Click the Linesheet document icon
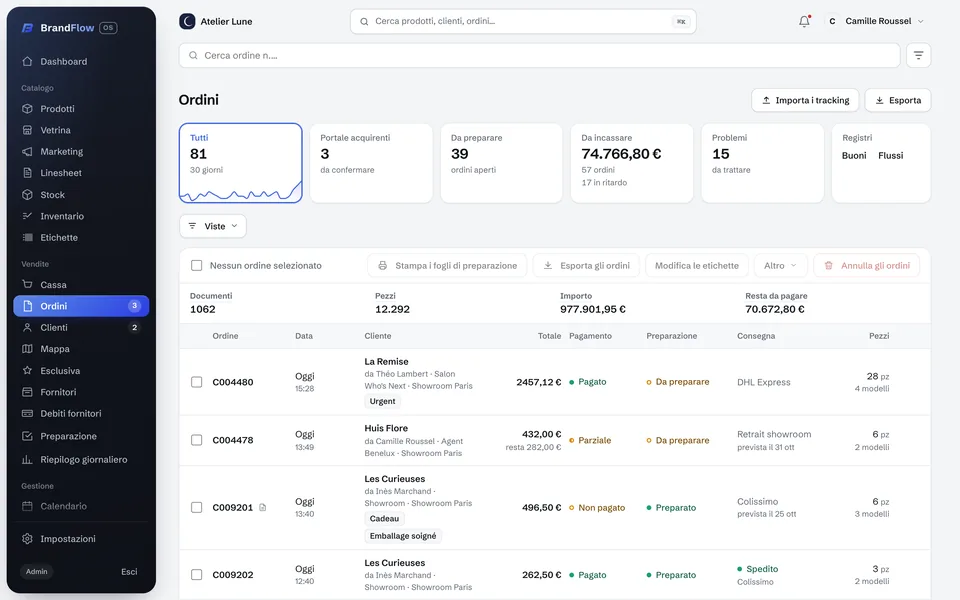The width and height of the screenshot is (960, 600). 27,173
